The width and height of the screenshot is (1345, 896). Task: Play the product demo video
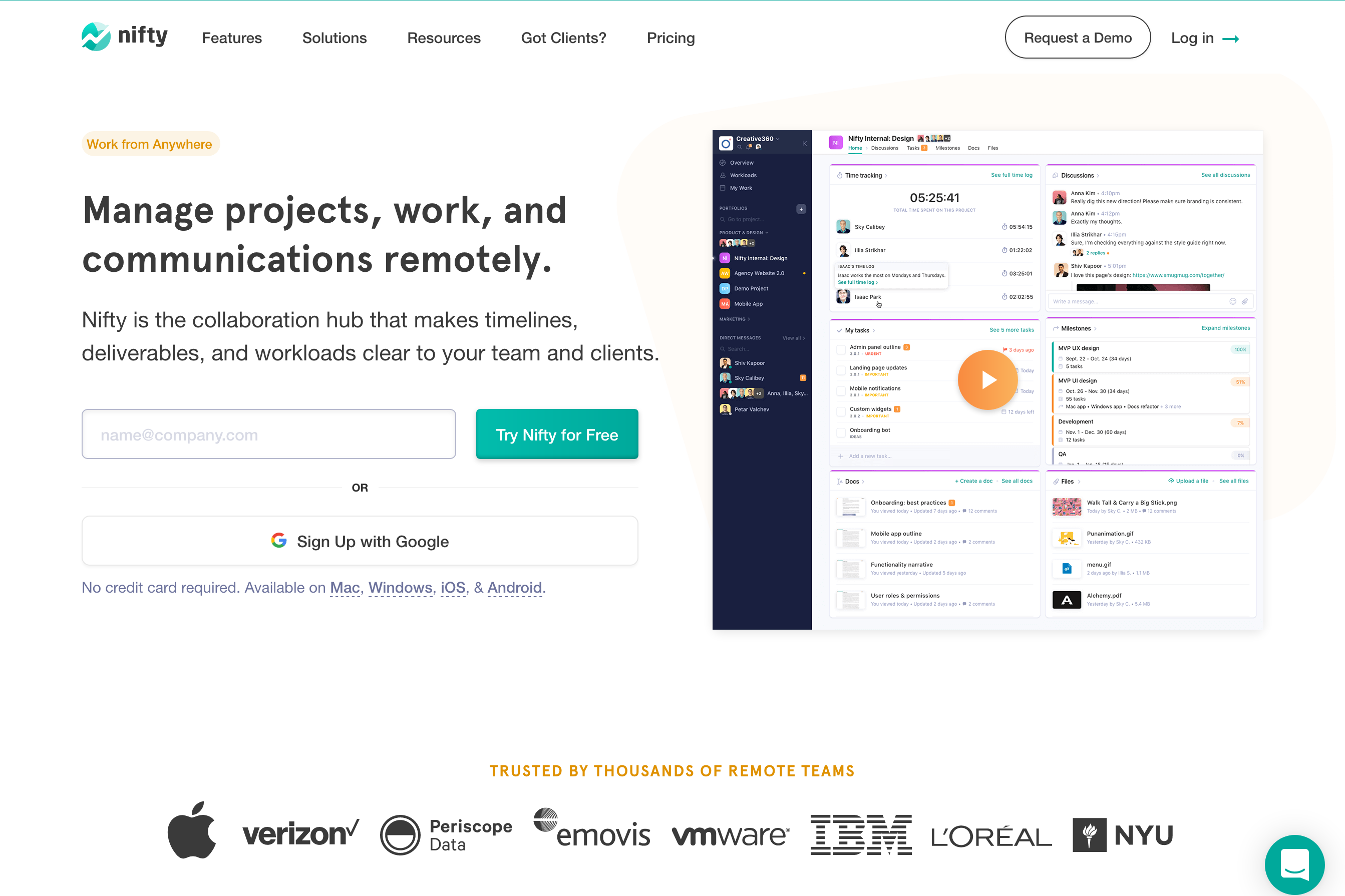click(x=987, y=379)
